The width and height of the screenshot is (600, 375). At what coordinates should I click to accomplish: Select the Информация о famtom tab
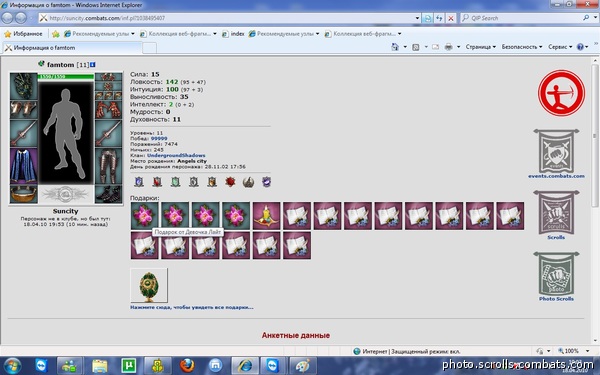[73, 48]
